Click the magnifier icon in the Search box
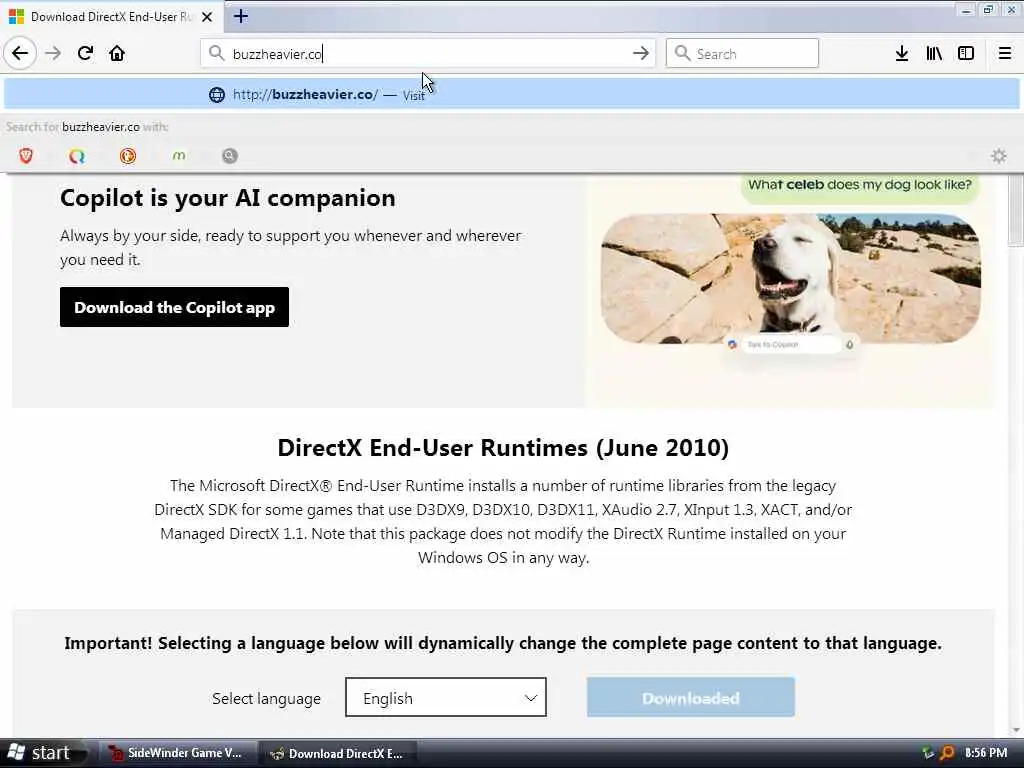Image resolution: width=1024 pixels, height=768 pixels. (682, 53)
